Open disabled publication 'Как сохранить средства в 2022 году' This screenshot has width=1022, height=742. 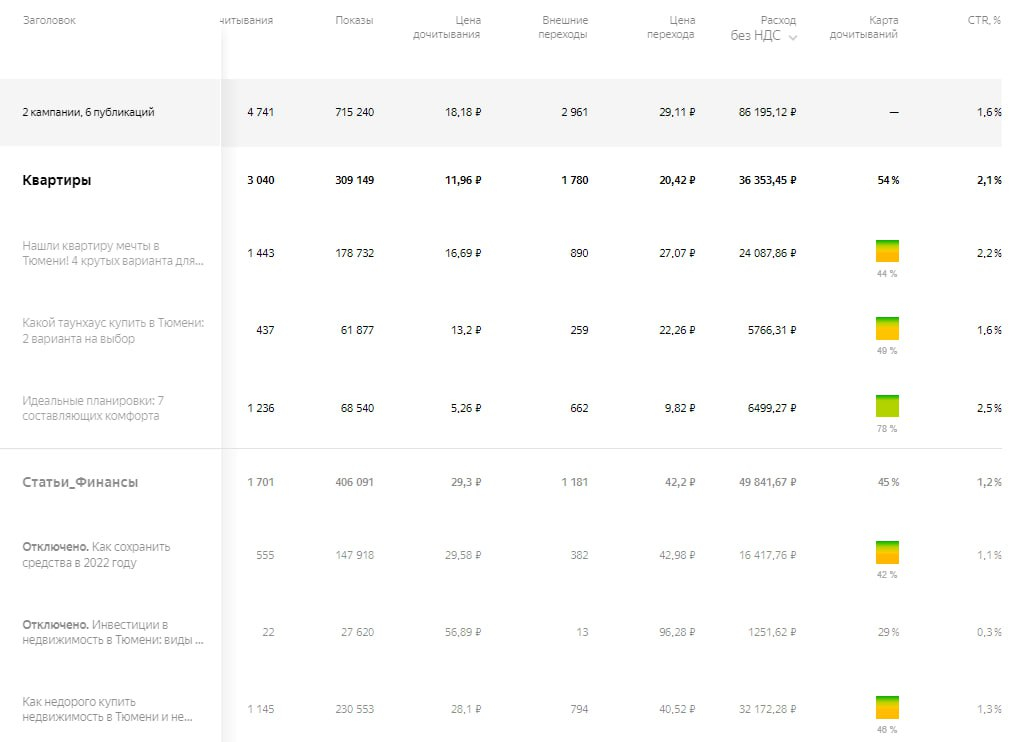point(96,554)
